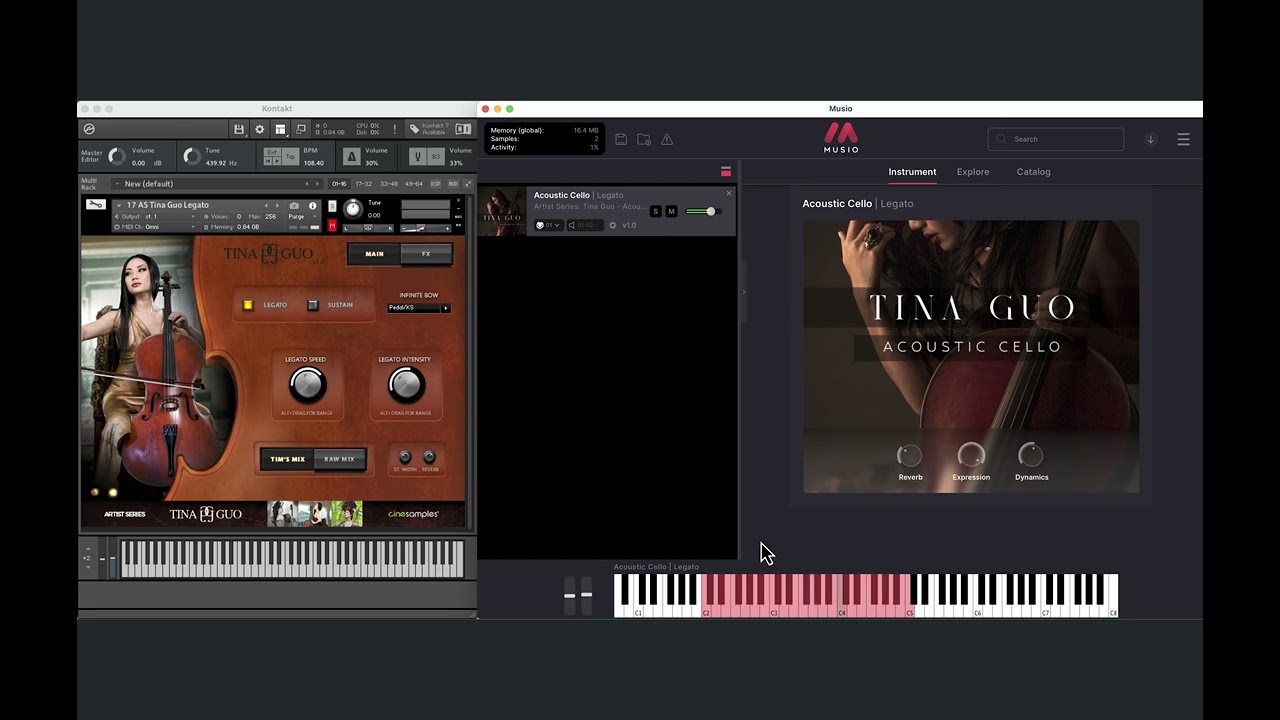Image resolution: width=1280 pixels, height=720 pixels.
Task: Click Kontakt transport play button
Action: pos(278,162)
